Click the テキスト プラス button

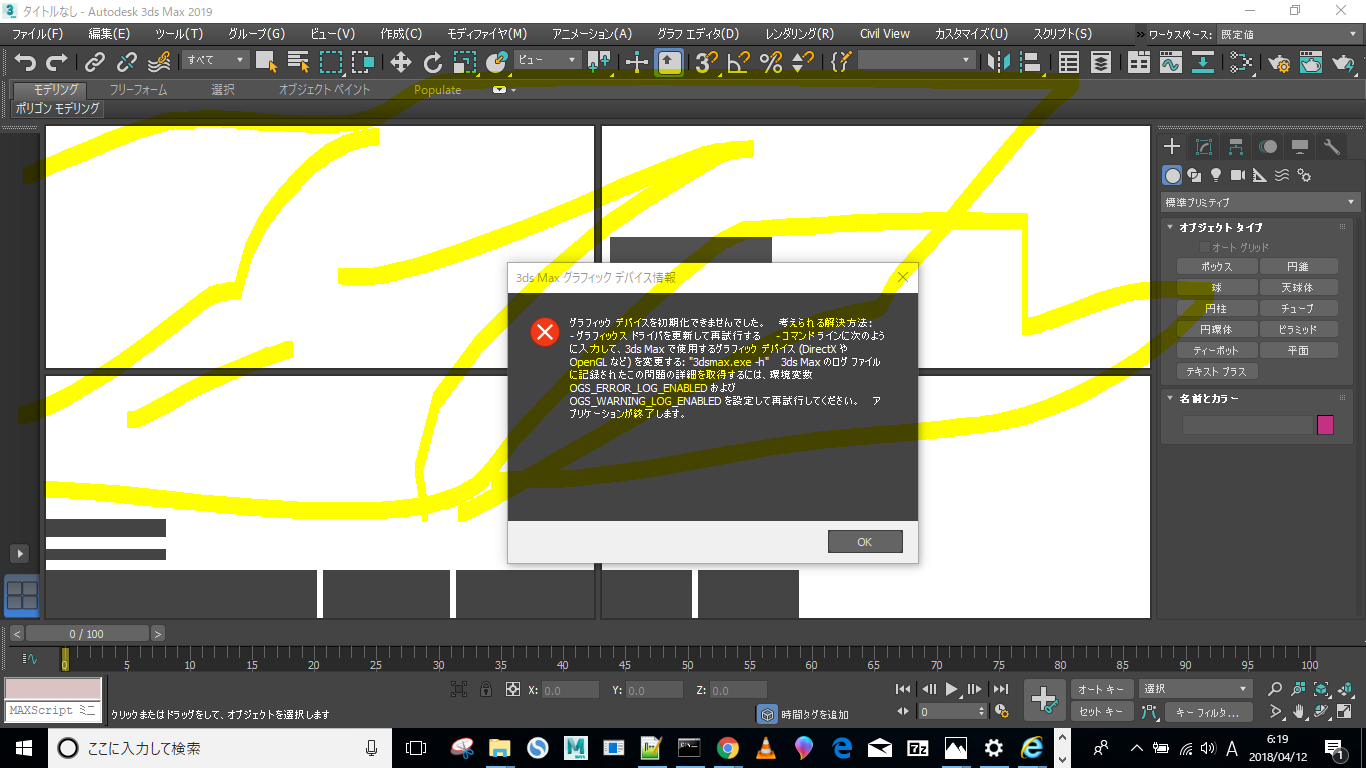click(x=1217, y=372)
